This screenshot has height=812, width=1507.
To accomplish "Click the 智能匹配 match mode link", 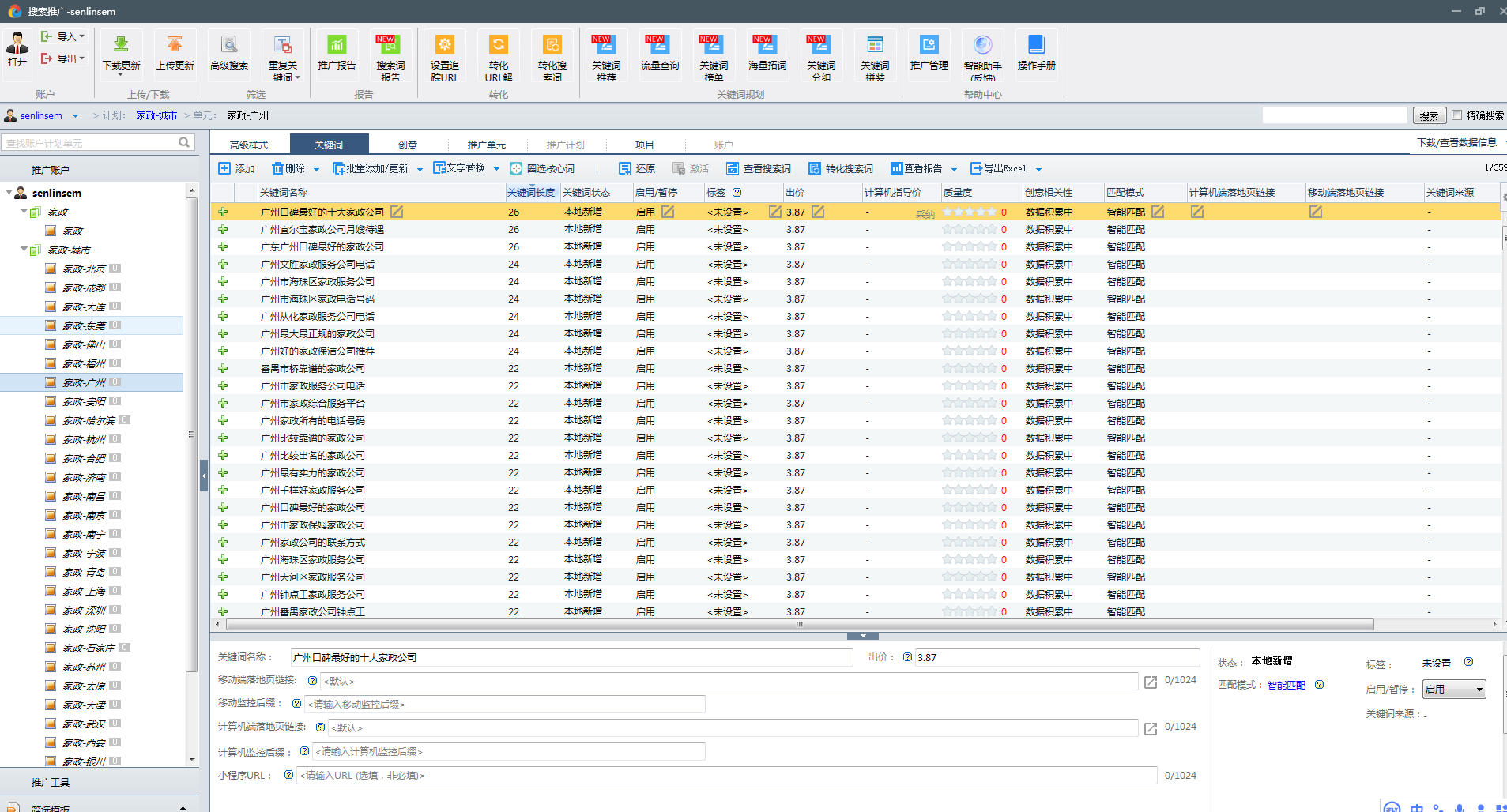I will (x=1286, y=685).
